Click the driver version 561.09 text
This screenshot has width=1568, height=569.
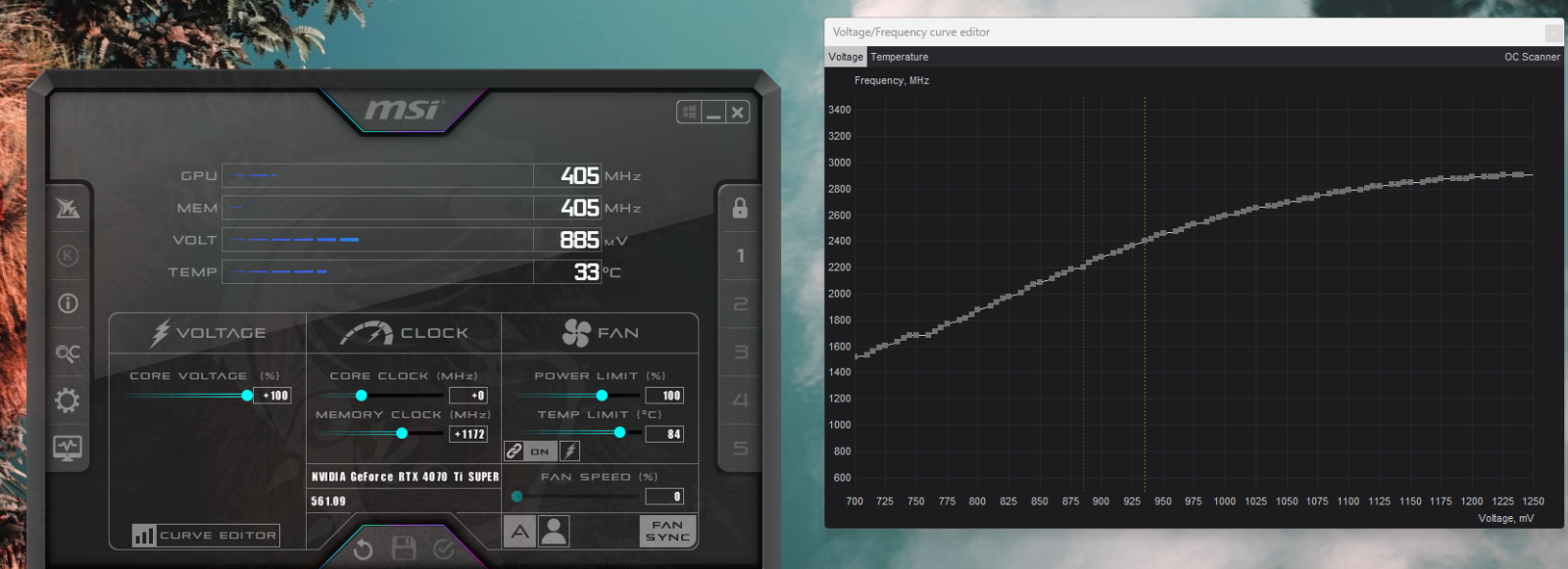tap(328, 501)
